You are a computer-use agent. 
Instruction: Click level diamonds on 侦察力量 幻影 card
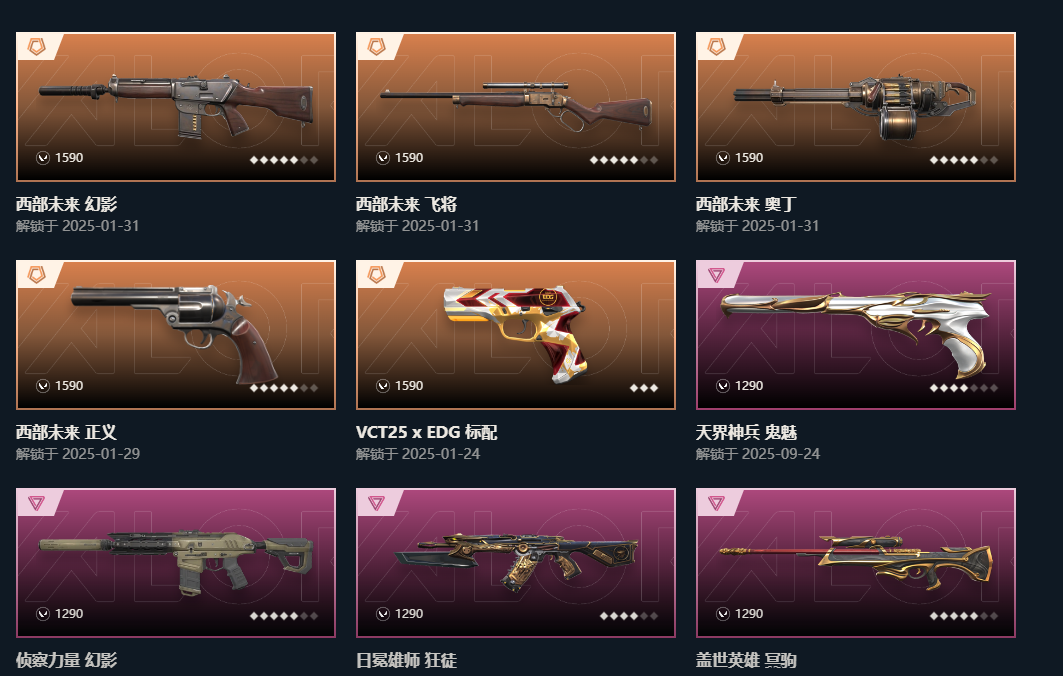(284, 616)
